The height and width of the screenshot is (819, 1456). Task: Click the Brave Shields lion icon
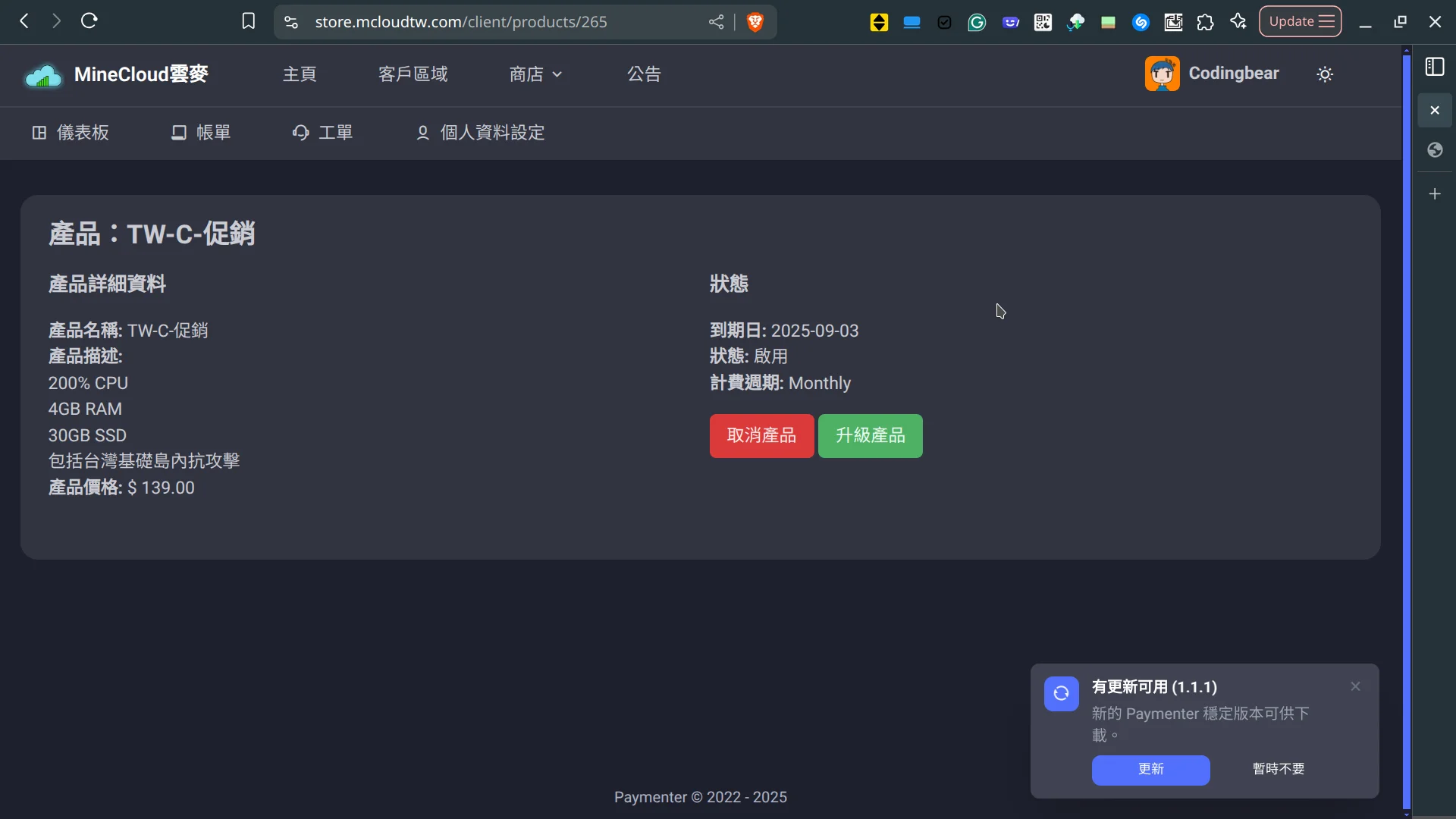pyautogui.click(x=755, y=22)
